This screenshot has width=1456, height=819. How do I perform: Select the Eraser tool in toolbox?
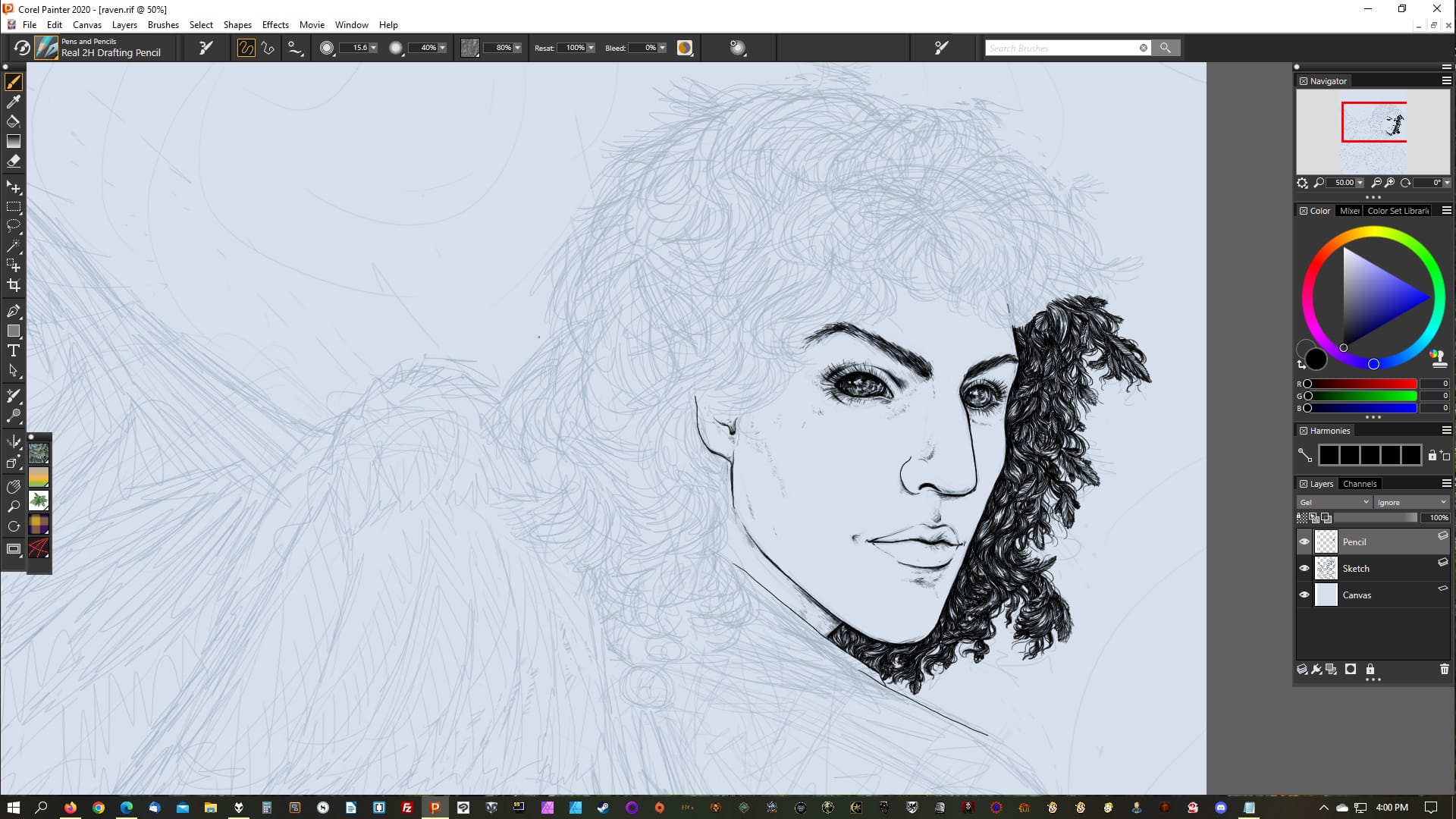(x=14, y=162)
